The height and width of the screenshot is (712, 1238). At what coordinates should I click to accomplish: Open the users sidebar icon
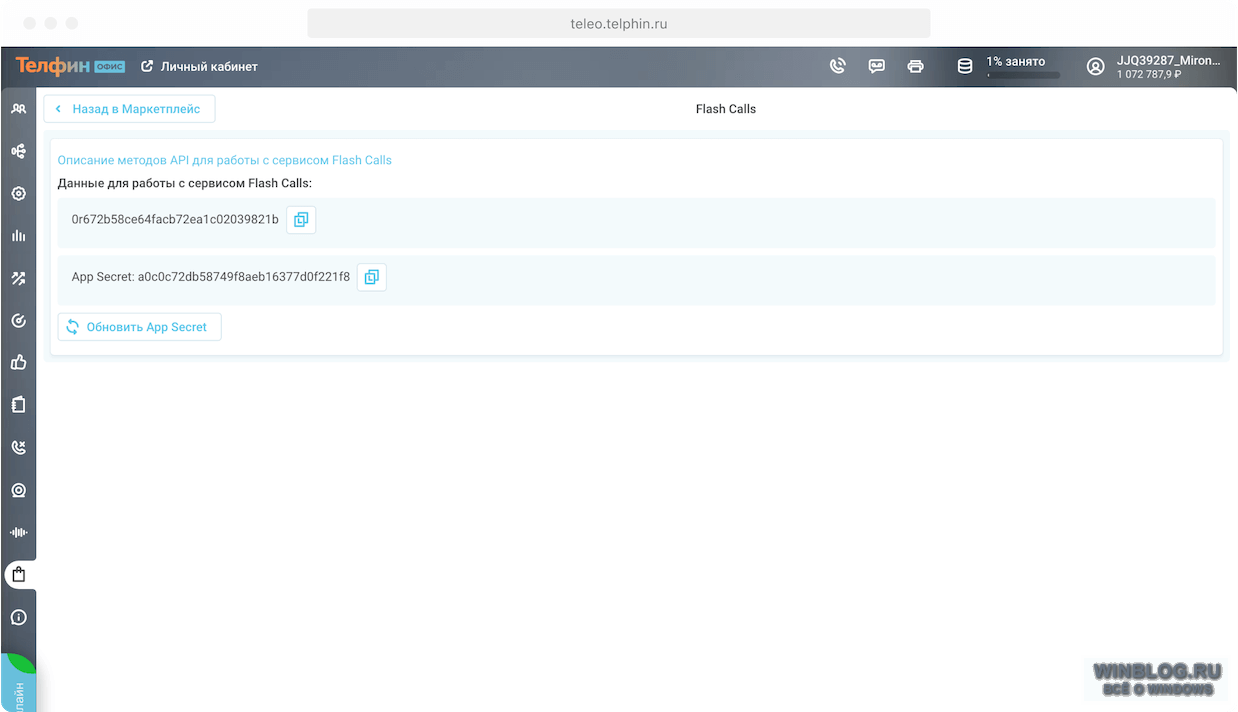tap(18, 109)
